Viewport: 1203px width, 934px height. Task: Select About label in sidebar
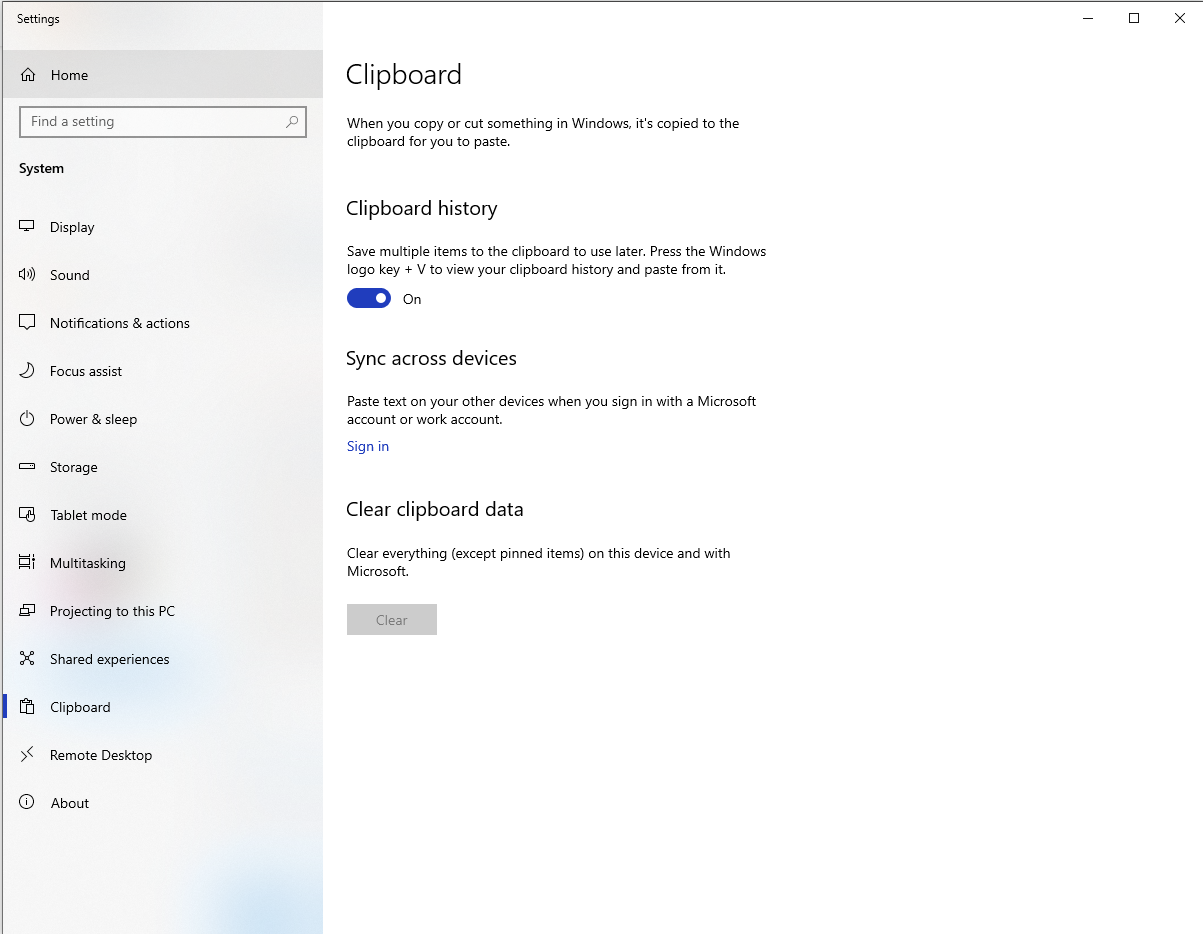[x=70, y=803]
